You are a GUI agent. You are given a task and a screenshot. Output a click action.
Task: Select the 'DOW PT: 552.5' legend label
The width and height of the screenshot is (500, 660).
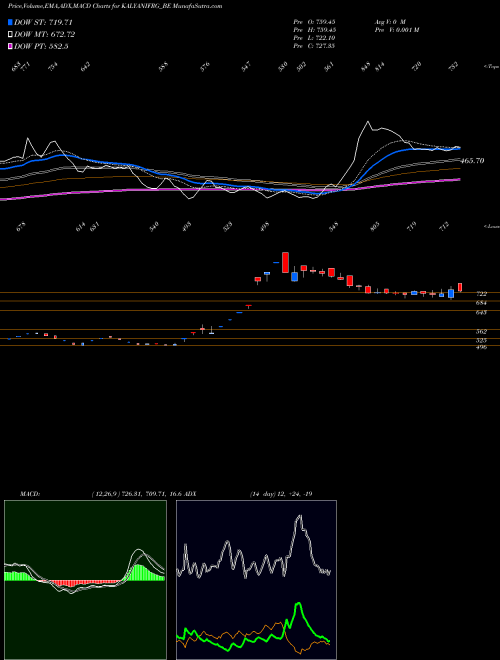point(41,46)
